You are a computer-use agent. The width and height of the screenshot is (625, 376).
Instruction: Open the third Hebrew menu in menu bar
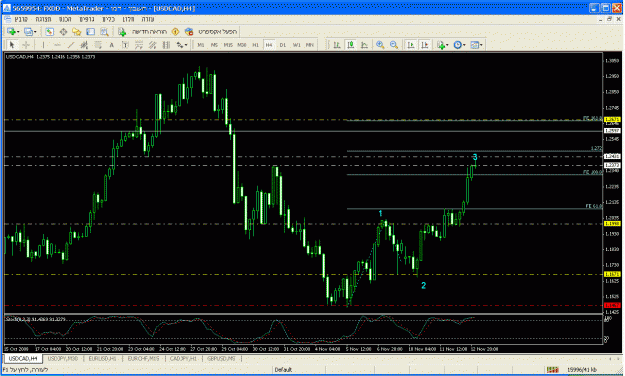coord(65,19)
